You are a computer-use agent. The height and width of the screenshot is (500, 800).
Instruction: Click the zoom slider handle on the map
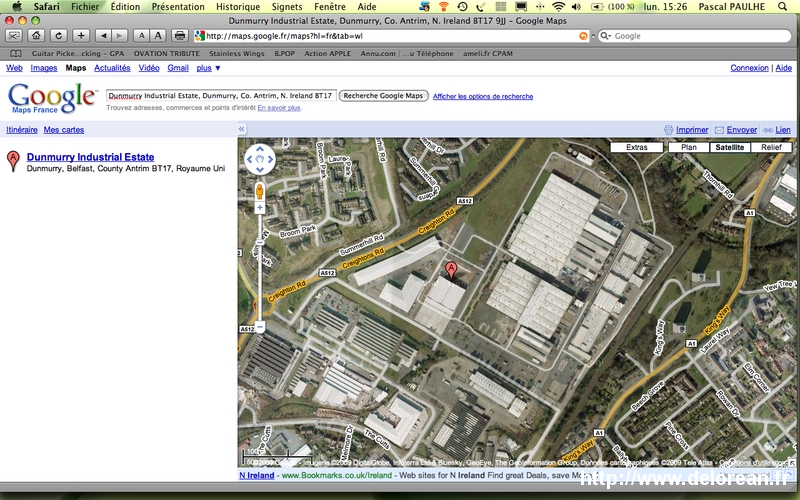click(260, 243)
